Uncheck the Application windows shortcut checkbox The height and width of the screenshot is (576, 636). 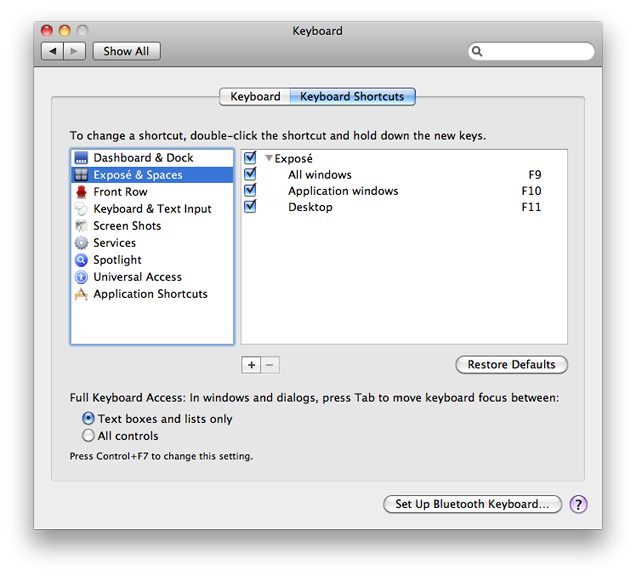pos(250,190)
